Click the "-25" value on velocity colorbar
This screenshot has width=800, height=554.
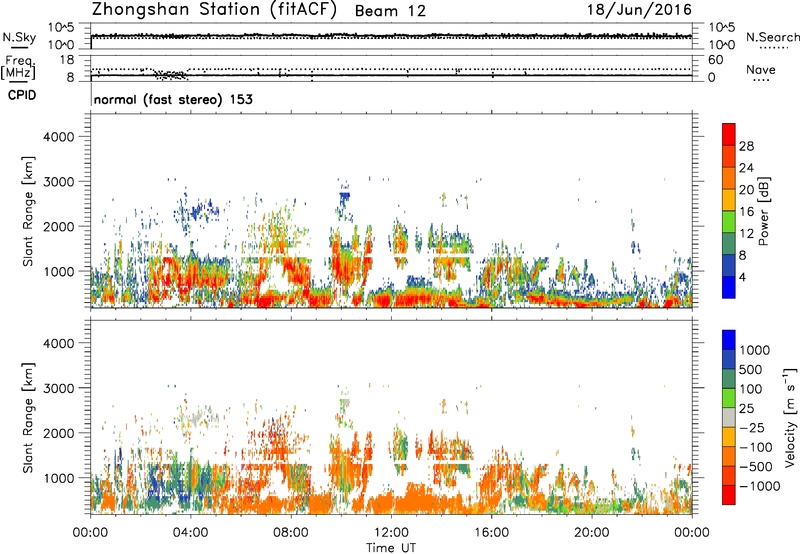[752, 427]
